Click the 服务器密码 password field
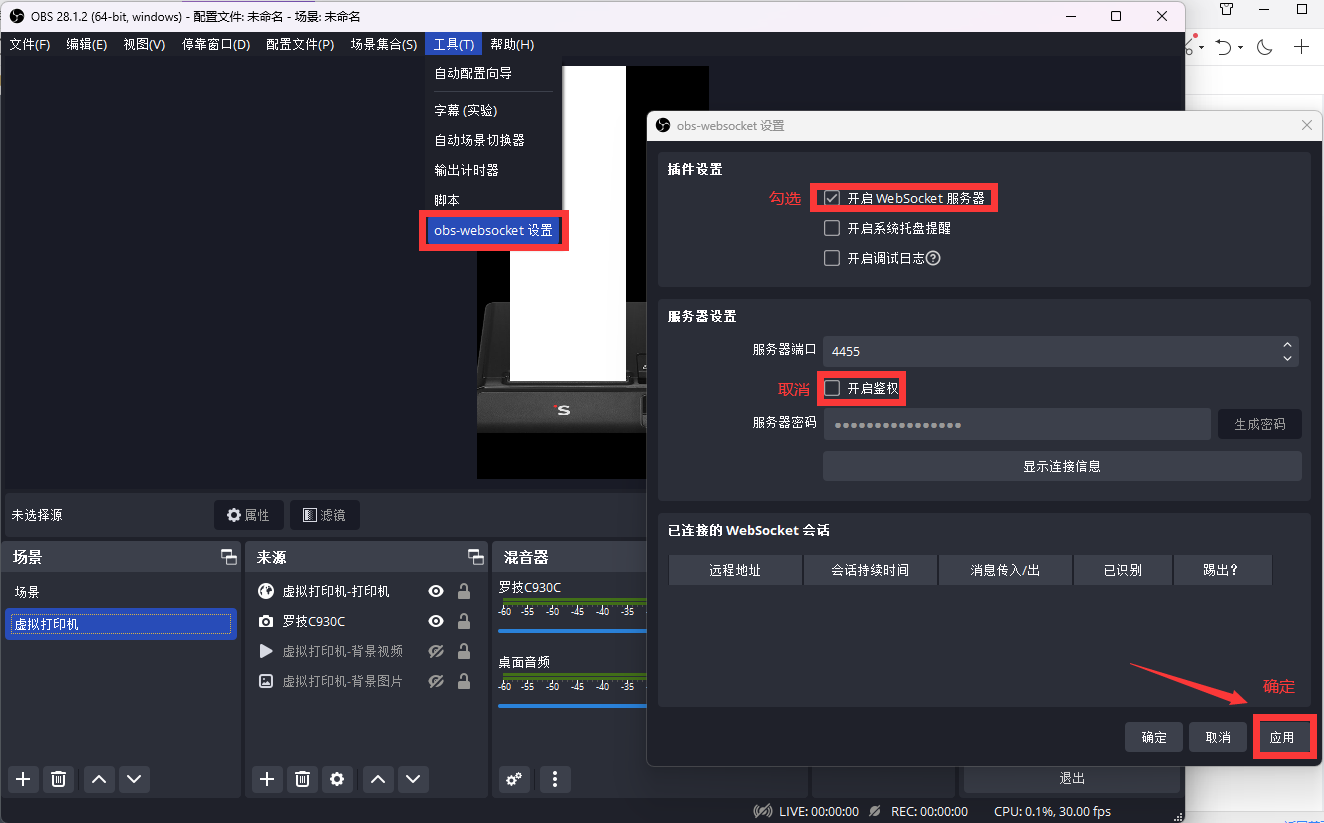Image resolution: width=1324 pixels, height=823 pixels. 1016,424
